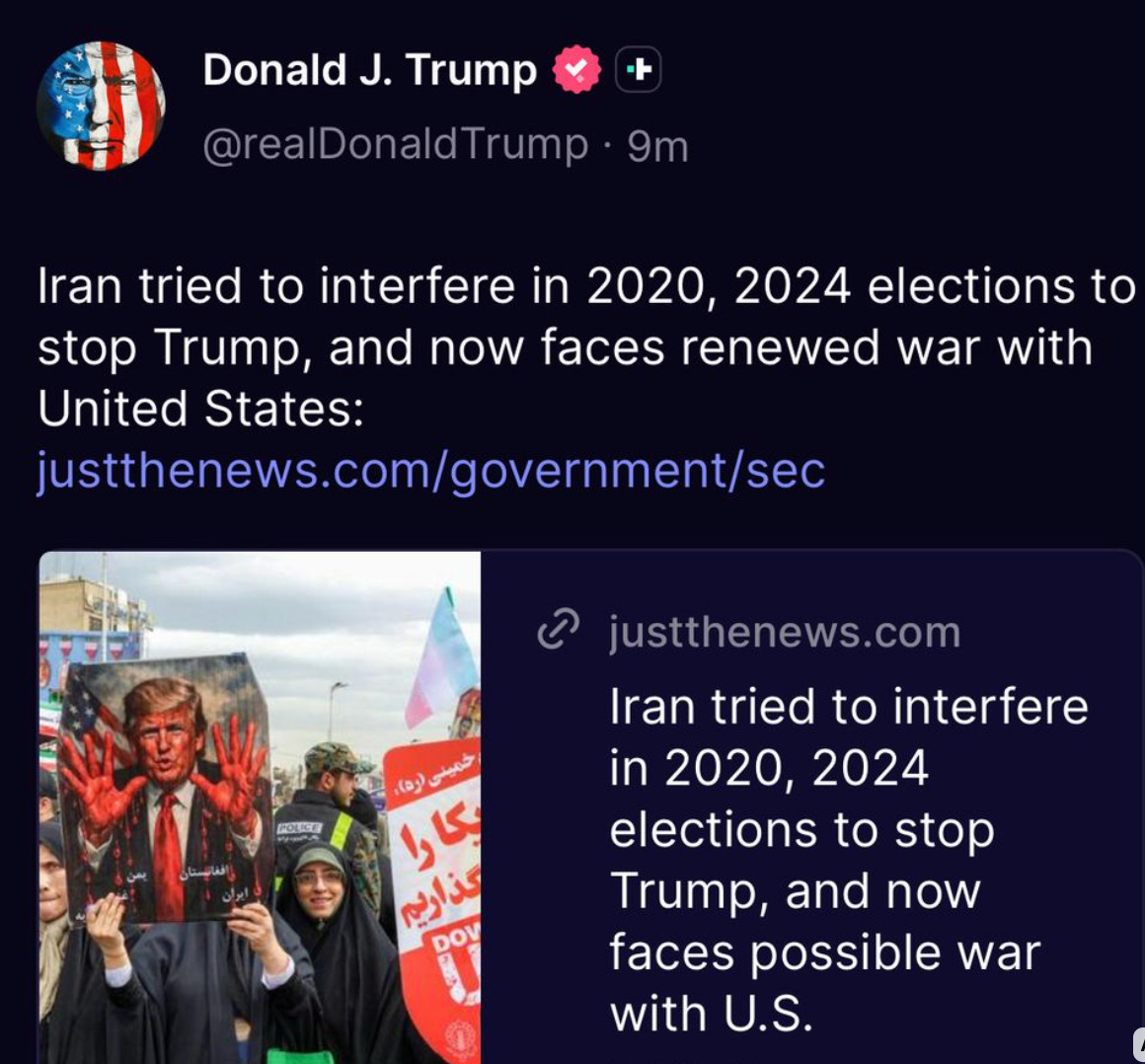
Task: Click the chain link icon in the preview card
Action: point(559,629)
